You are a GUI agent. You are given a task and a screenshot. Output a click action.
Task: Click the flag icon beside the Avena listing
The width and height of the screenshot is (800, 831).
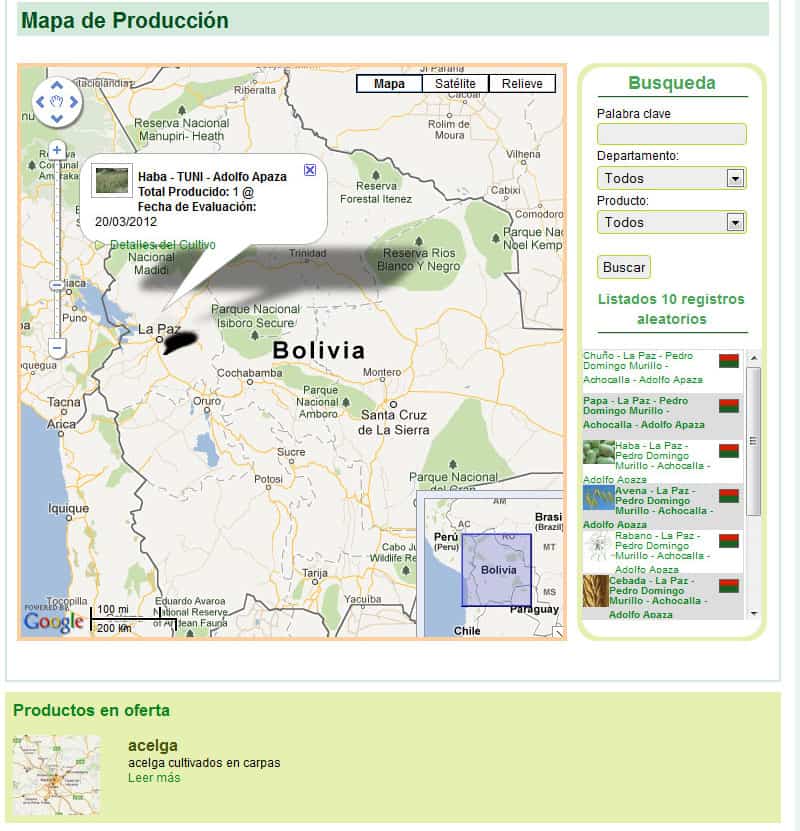point(729,496)
